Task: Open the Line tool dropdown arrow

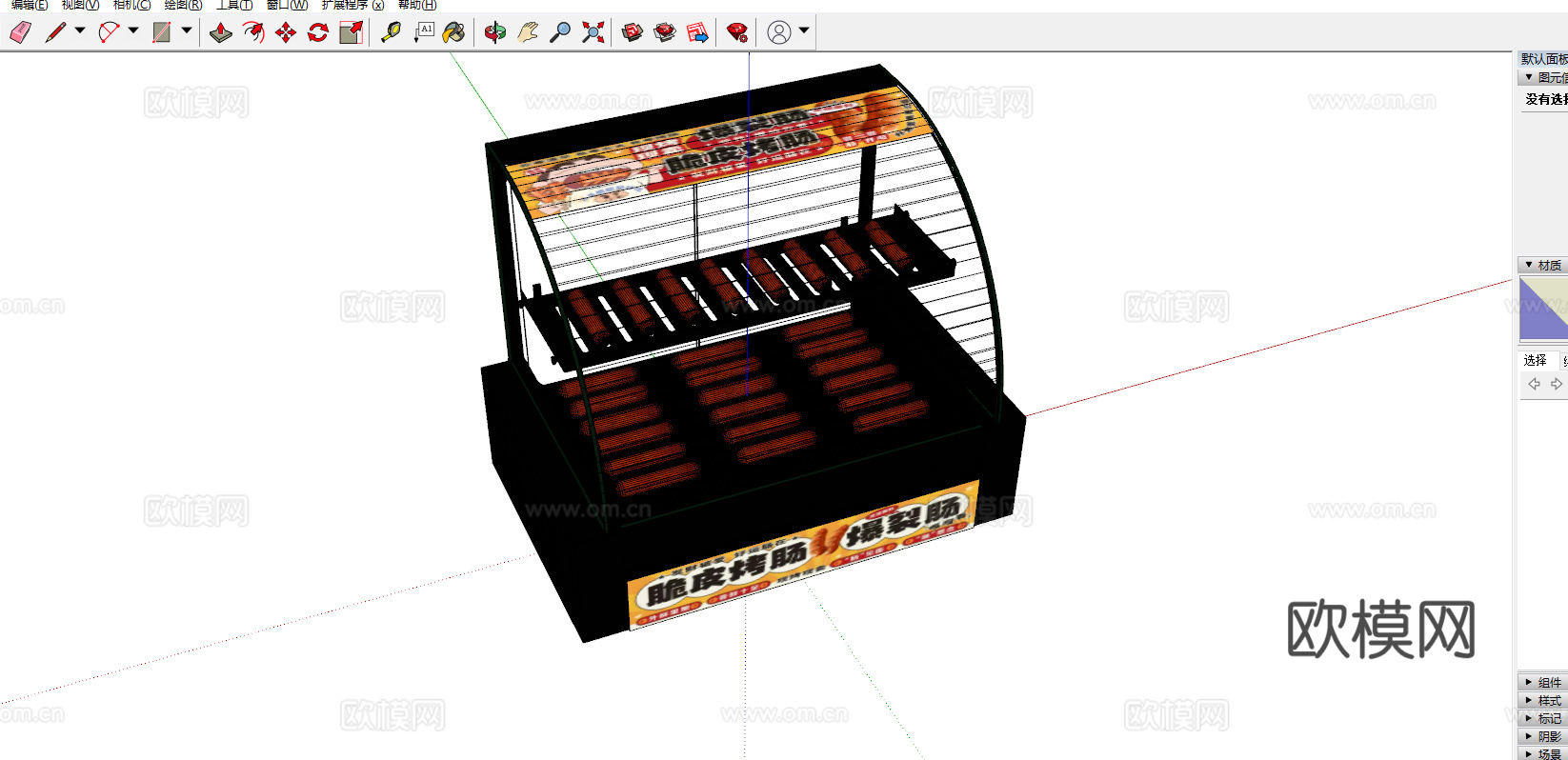Action: pos(80,30)
